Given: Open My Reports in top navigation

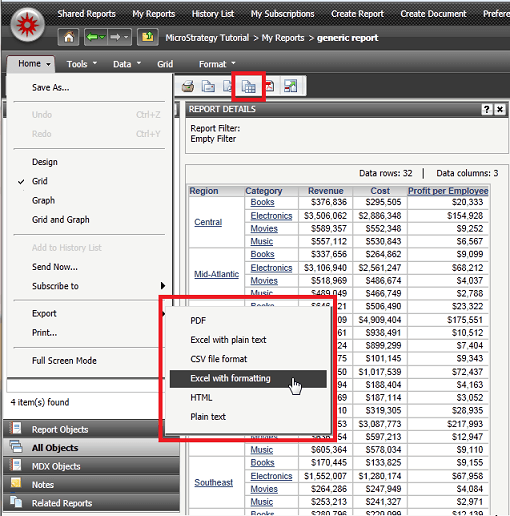Looking at the screenshot, I should point(153,14).
